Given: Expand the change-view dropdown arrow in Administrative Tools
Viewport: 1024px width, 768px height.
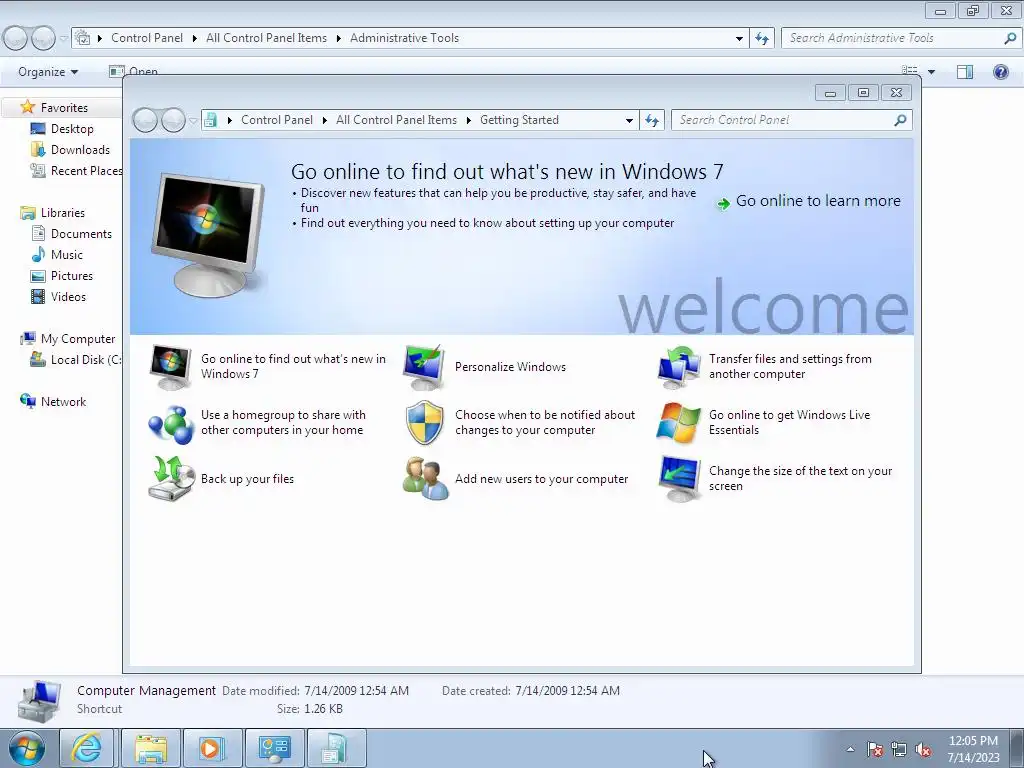Looking at the screenshot, I should pyautogui.click(x=931, y=72).
